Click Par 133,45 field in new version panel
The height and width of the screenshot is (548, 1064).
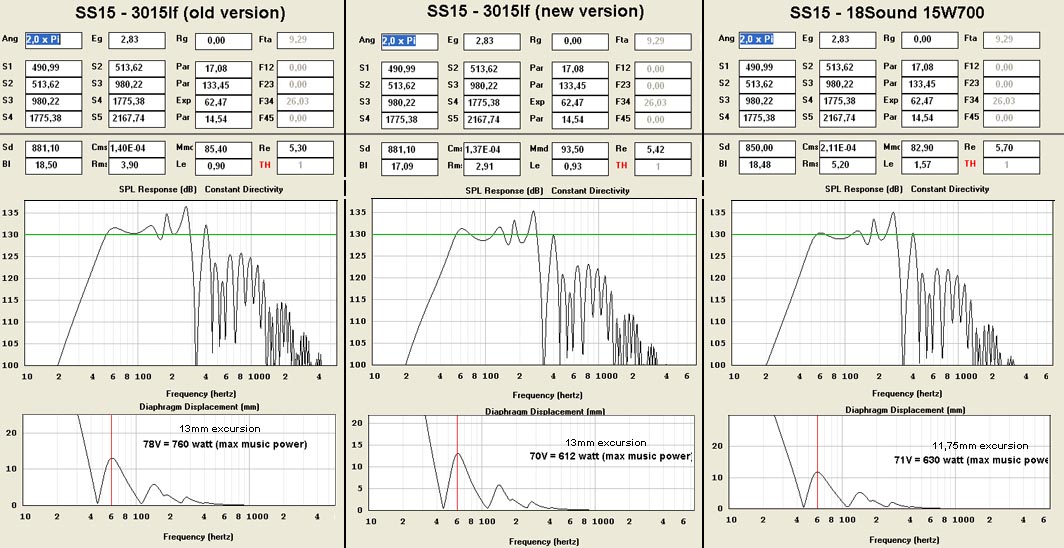point(581,86)
